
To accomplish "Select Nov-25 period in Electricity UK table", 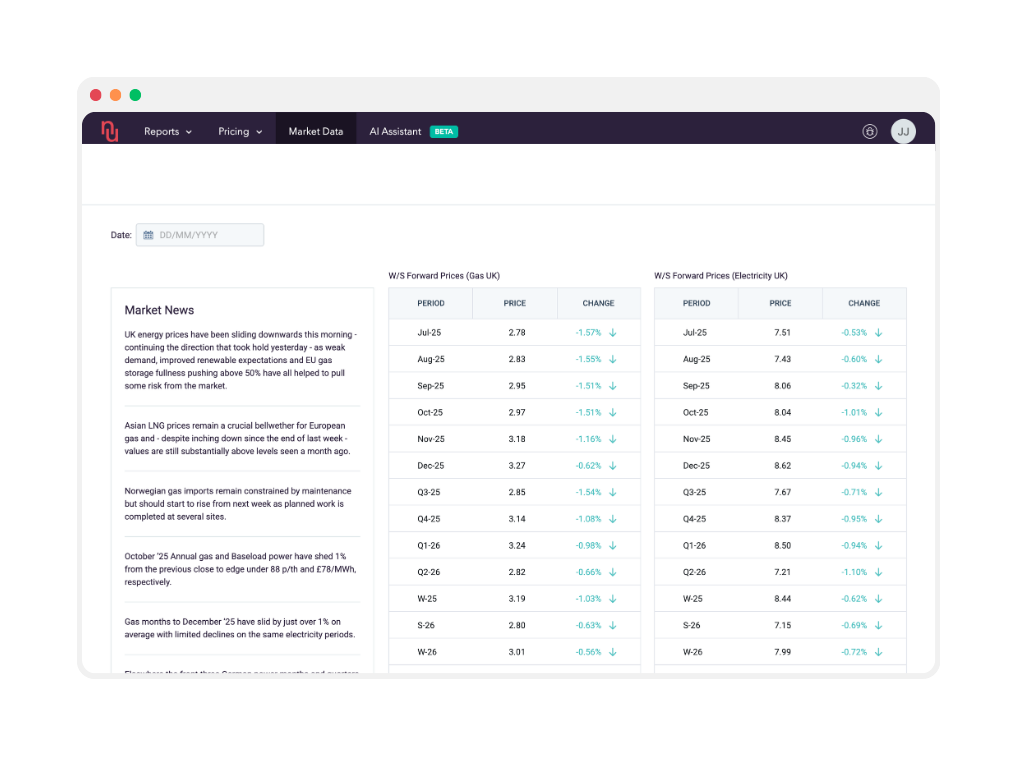I will (697, 440).
